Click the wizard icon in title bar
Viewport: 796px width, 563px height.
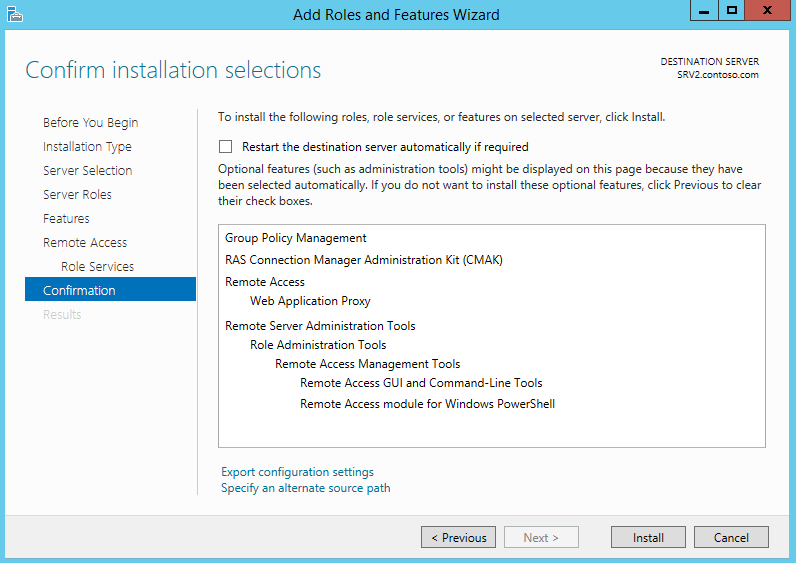pyautogui.click(x=15, y=14)
